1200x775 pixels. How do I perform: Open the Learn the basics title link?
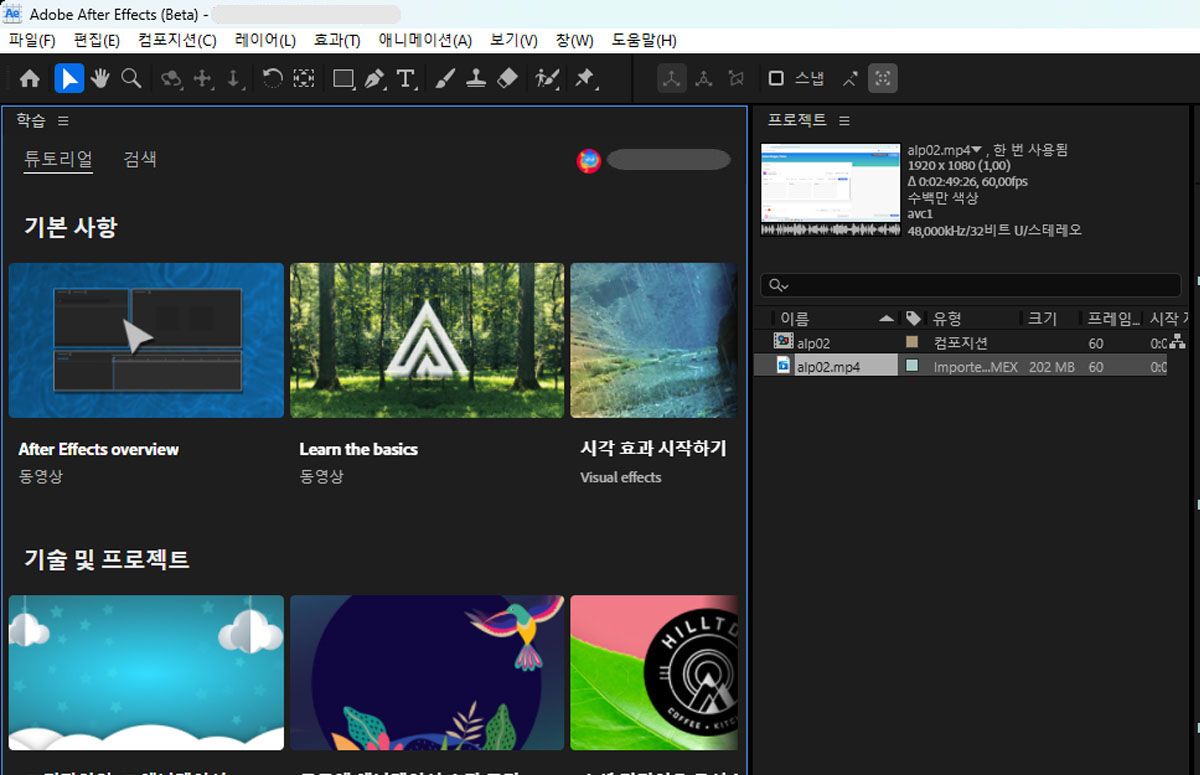click(358, 449)
